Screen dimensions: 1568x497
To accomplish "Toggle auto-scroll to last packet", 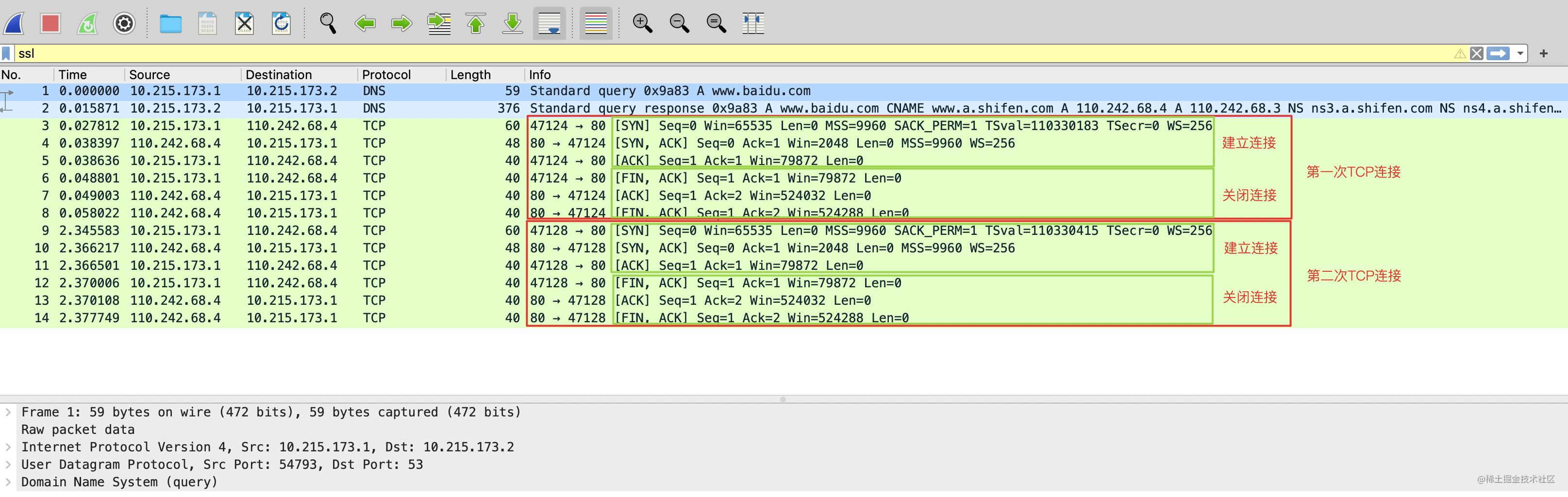I will pyautogui.click(x=549, y=24).
